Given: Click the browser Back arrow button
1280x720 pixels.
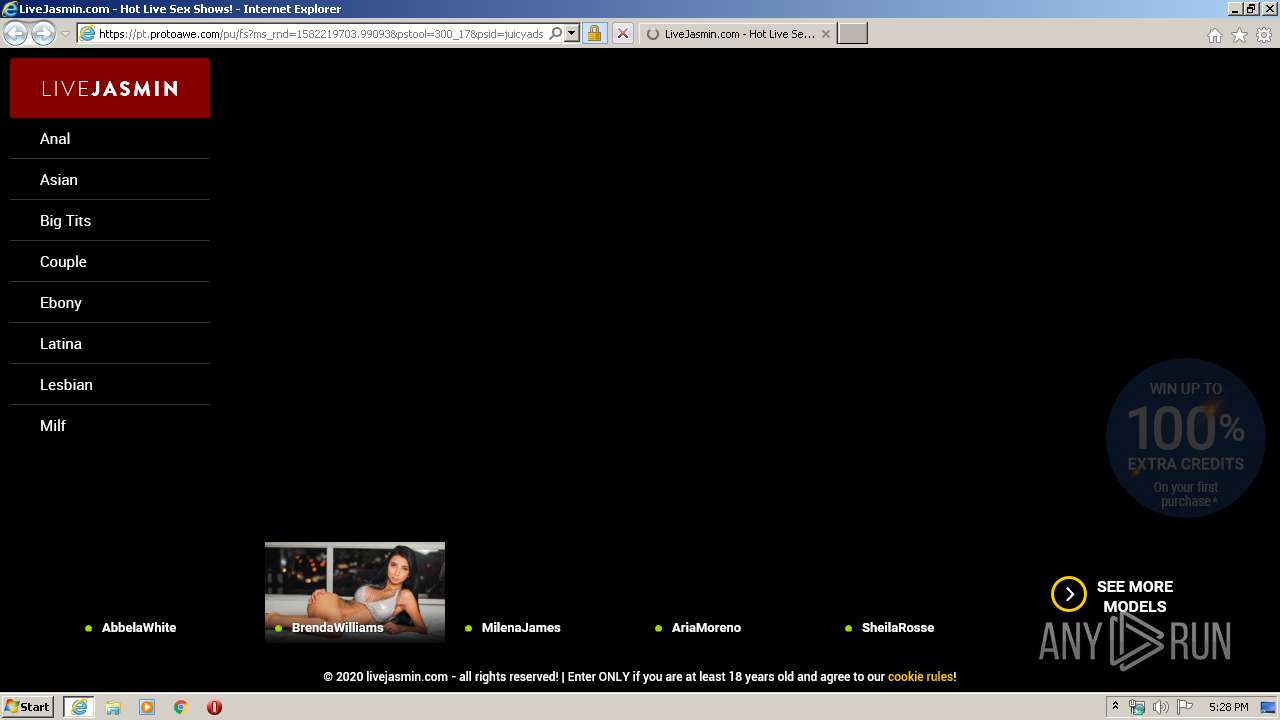Looking at the screenshot, I should [15, 33].
